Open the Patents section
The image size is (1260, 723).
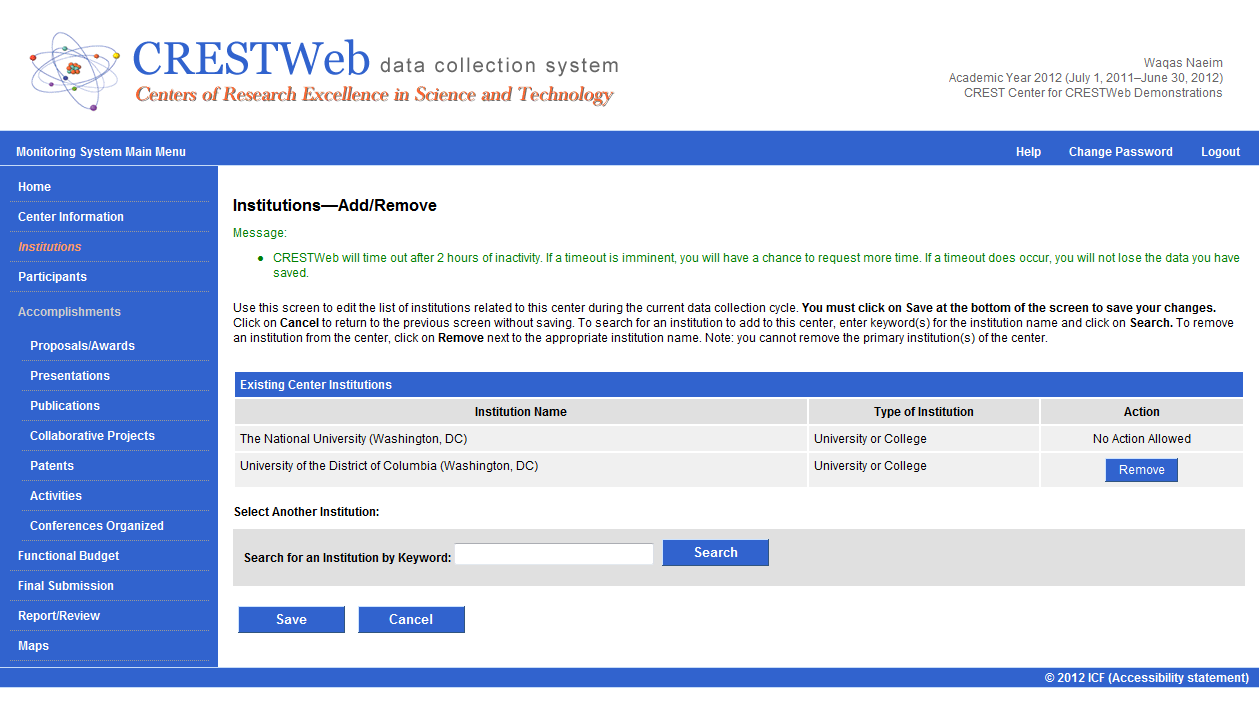tap(52, 466)
